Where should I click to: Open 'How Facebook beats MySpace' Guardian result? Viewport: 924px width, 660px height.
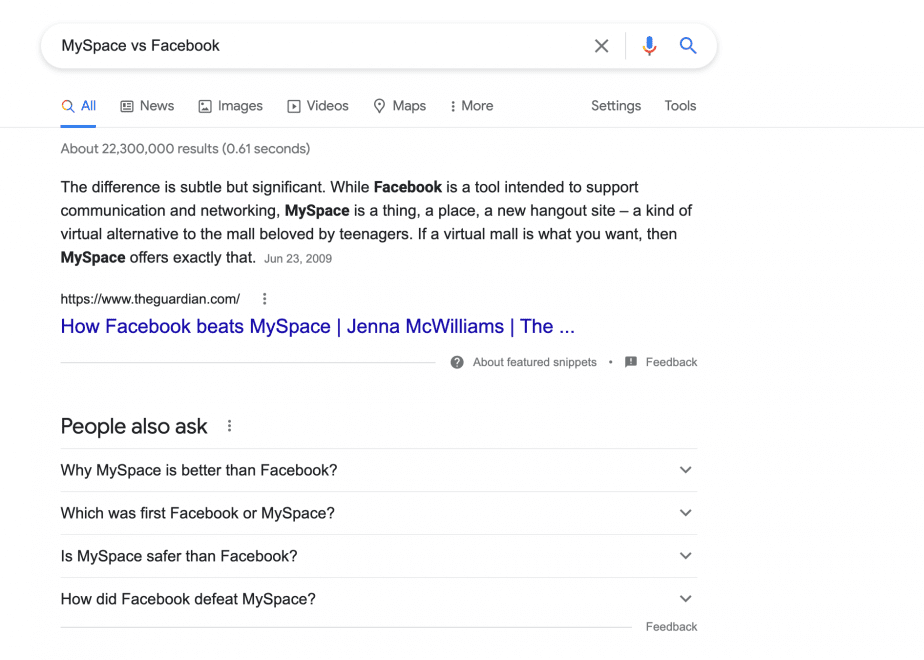coord(318,326)
